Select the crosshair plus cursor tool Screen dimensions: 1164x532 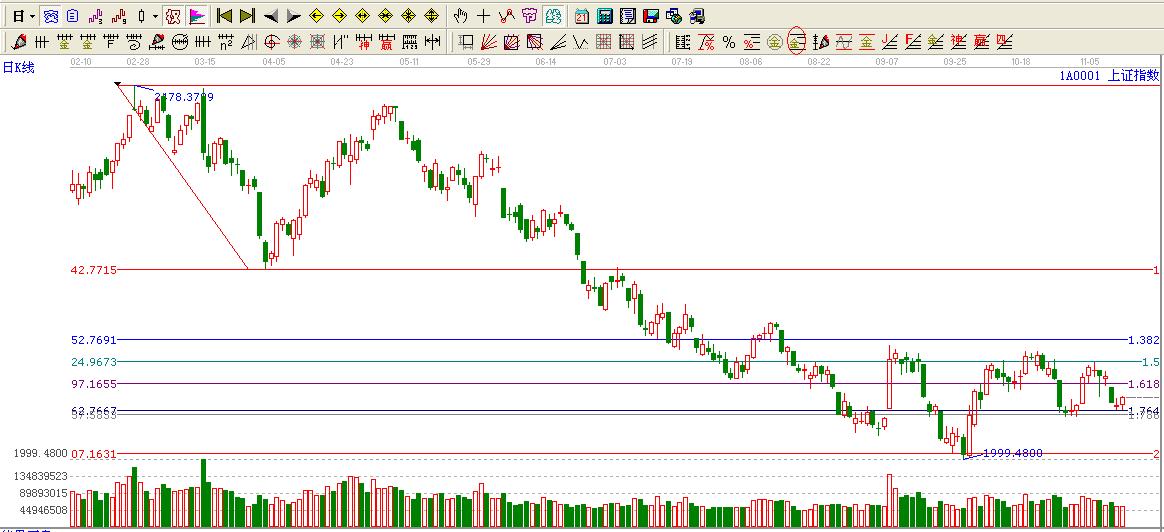coord(484,16)
